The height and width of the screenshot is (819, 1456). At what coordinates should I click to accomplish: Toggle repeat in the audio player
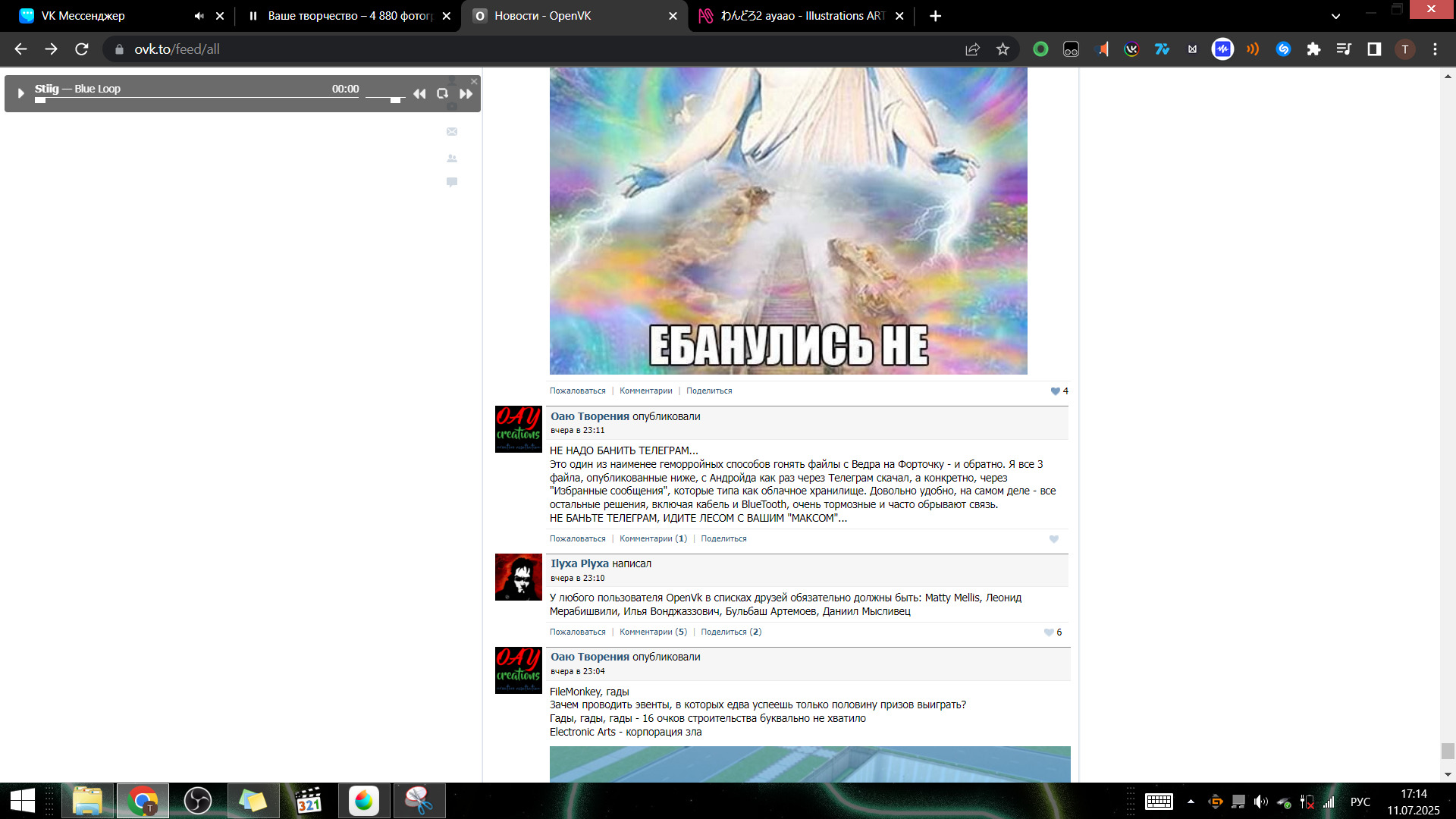442,93
